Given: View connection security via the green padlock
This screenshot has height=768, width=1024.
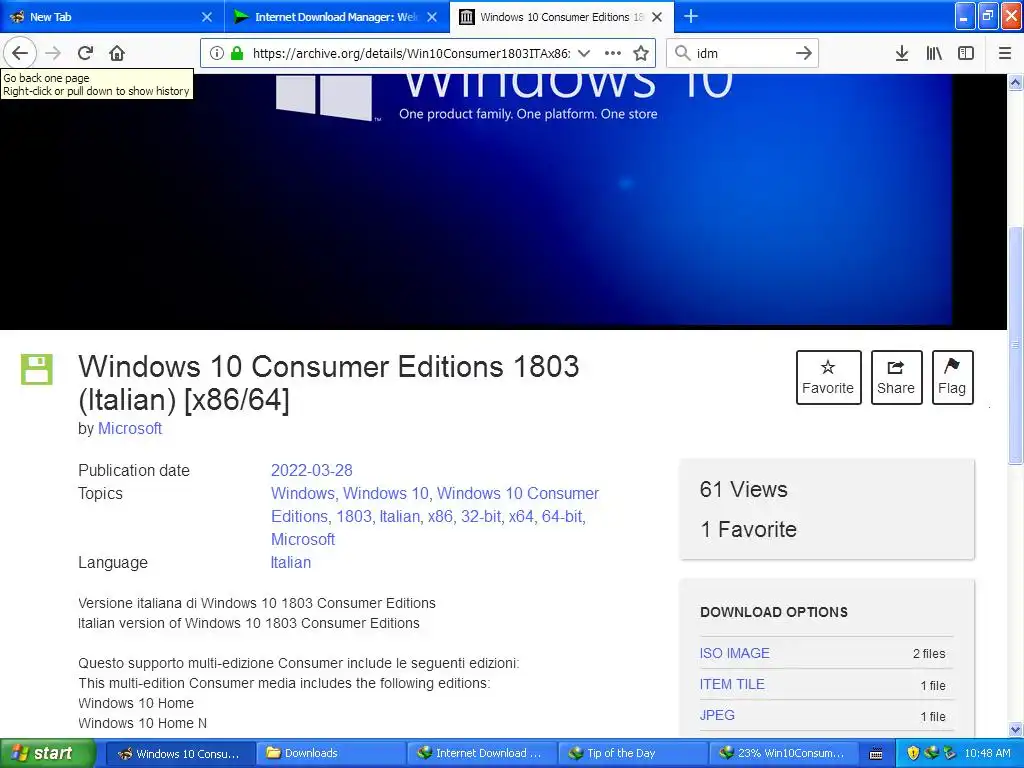Looking at the screenshot, I should tap(237, 53).
